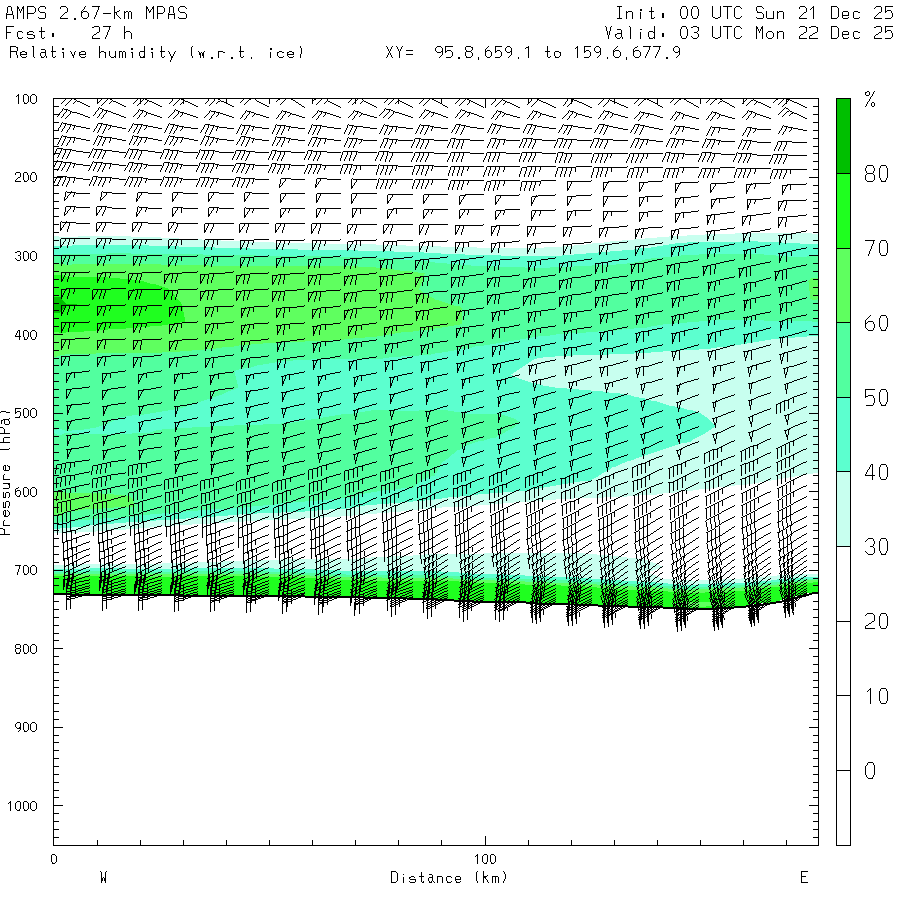Pick the turquoise 40-50 colorbar swatch

843,435
